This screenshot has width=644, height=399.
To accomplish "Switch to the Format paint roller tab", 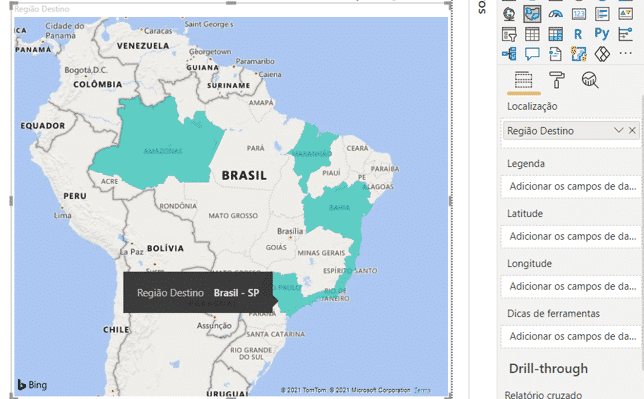I will click(557, 79).
